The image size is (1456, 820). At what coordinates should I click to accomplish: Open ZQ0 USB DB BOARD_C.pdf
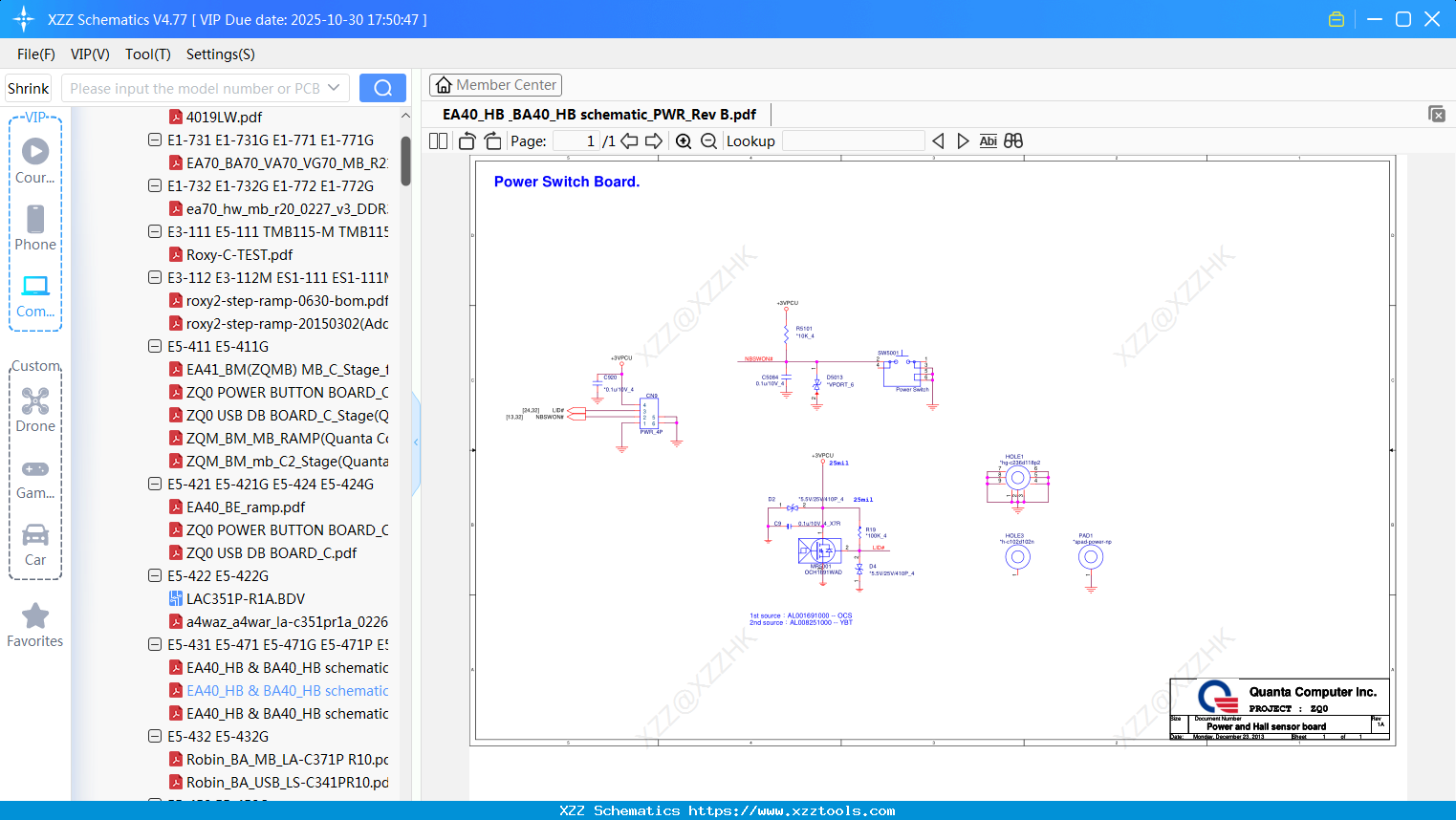point(272,552)
